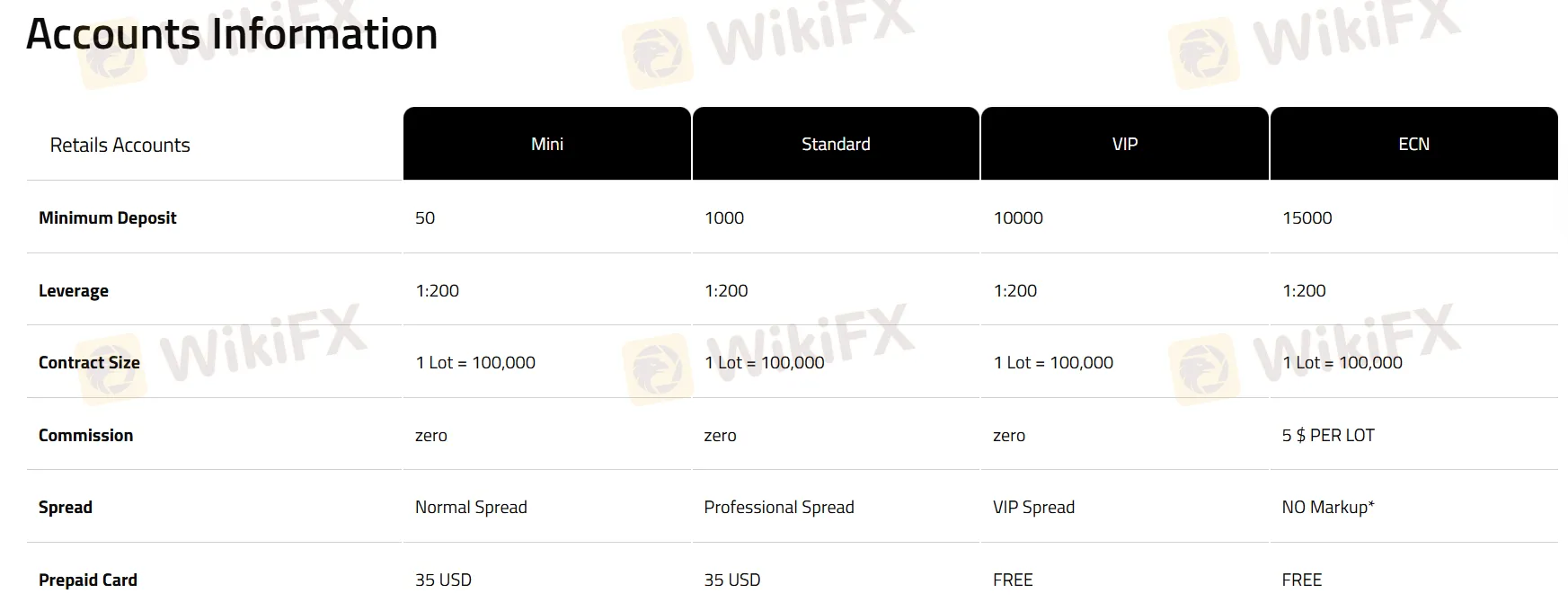The width and height of the screenshot is (1568, 611).
Task: Click the NO Markup* cell
Action: [x=1328, y=507]
